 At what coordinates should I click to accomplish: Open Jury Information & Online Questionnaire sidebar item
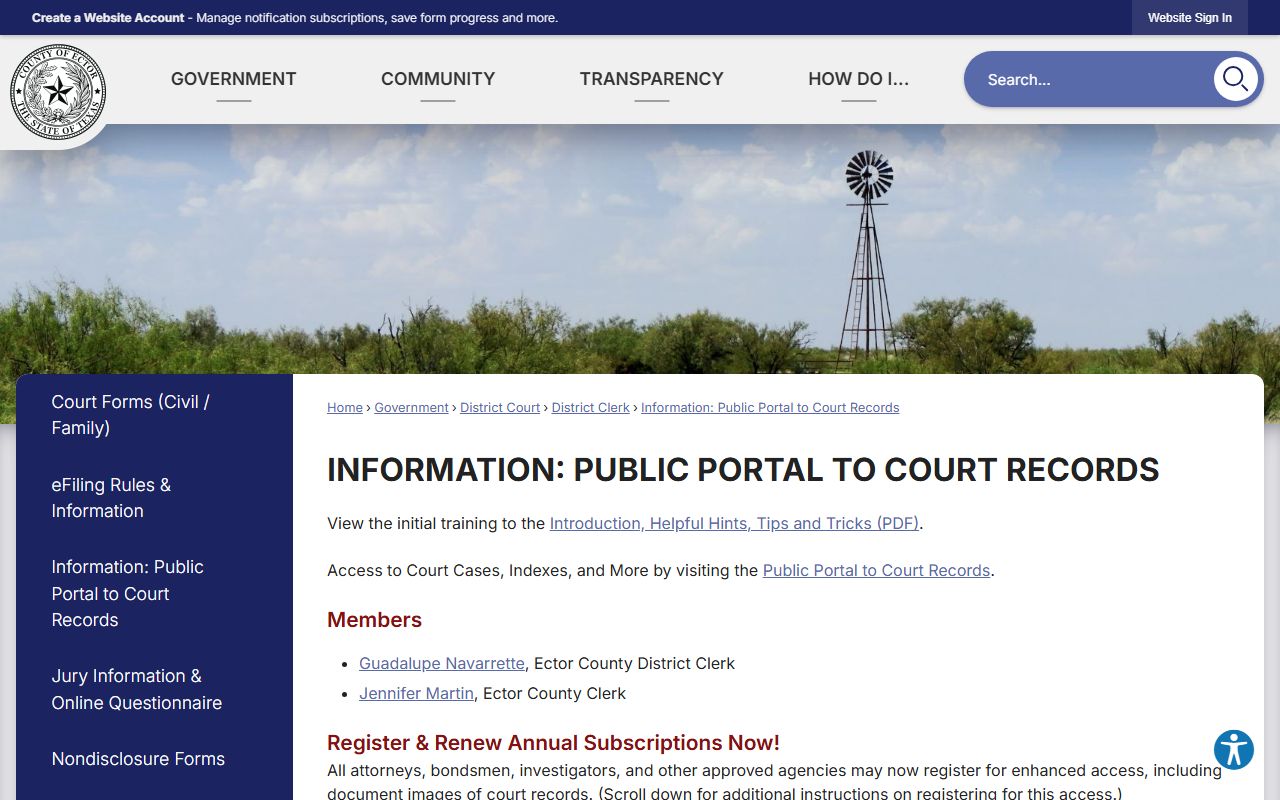(x=154, y=689)
